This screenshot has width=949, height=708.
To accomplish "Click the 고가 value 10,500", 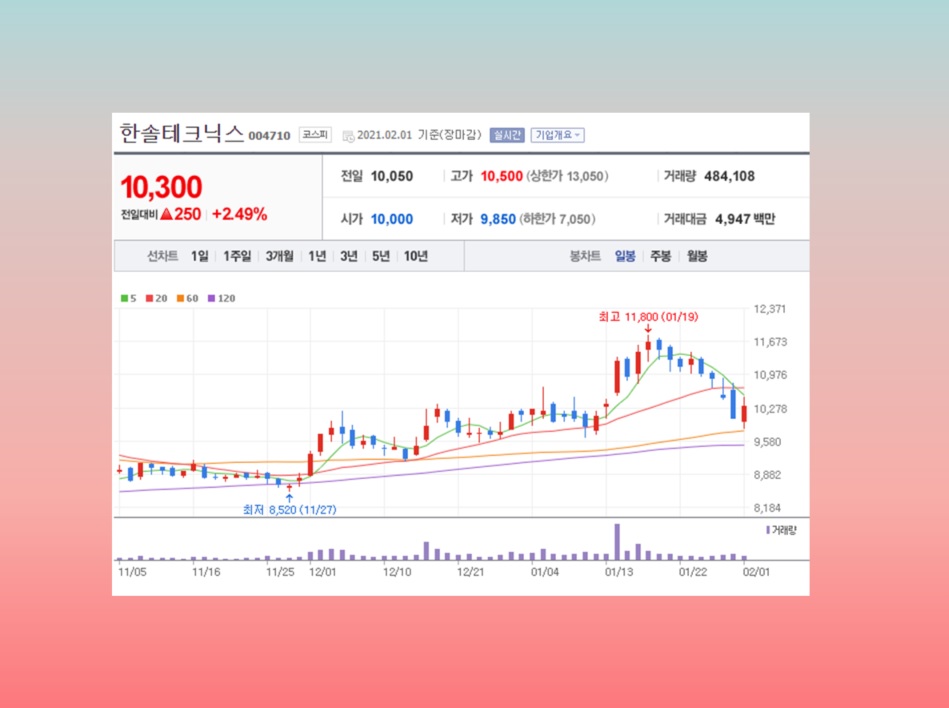I will point(501,177).
